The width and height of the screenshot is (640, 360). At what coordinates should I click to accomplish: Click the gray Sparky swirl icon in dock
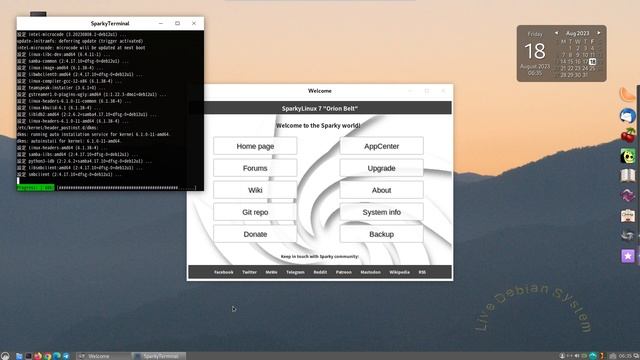628,236
